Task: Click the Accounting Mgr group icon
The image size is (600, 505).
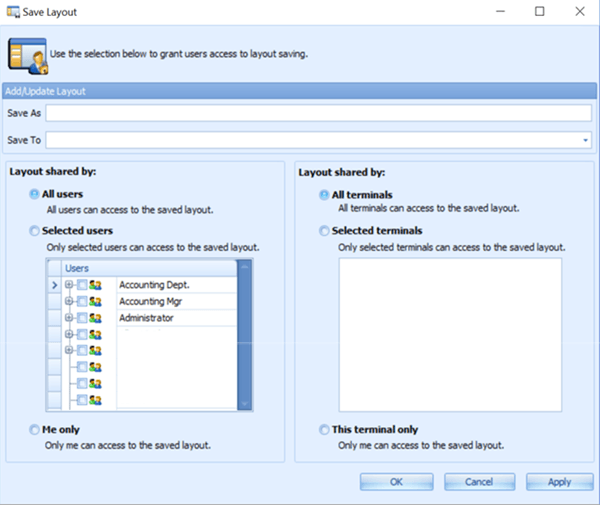Action: tap(95, 302)
